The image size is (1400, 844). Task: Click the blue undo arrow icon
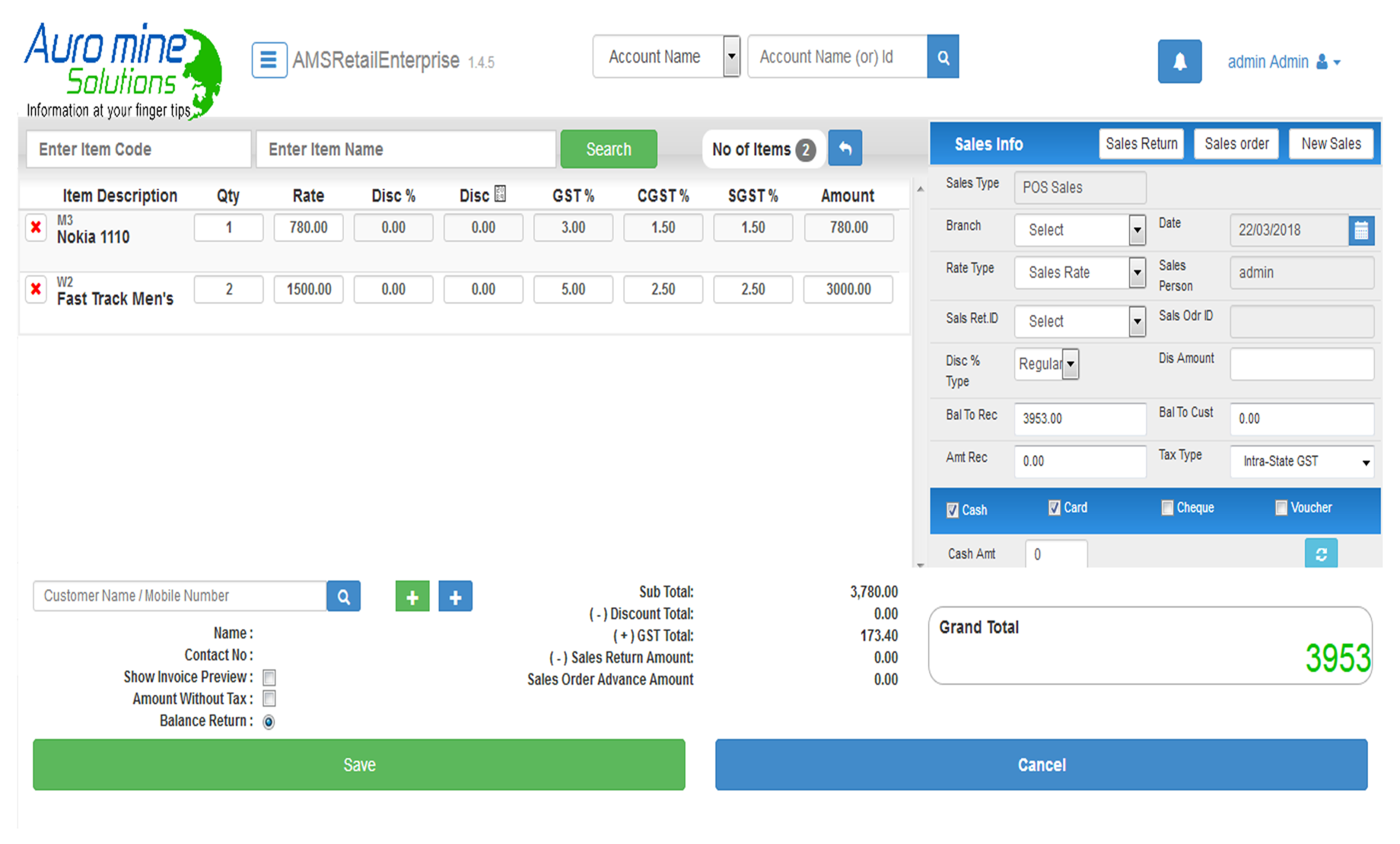pyautogui.click(x=844, y=148)
